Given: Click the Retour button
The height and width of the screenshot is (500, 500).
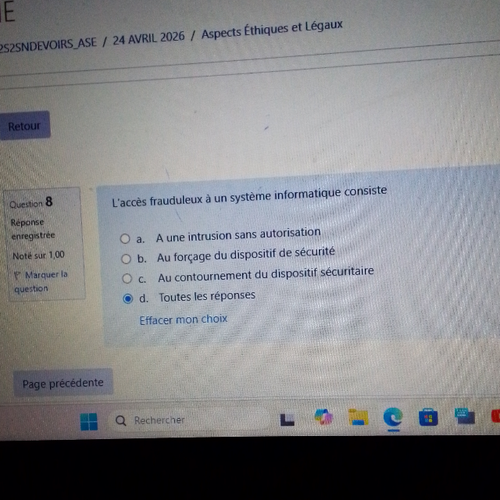Looking at the screenshot, I should tap(24, 125).
